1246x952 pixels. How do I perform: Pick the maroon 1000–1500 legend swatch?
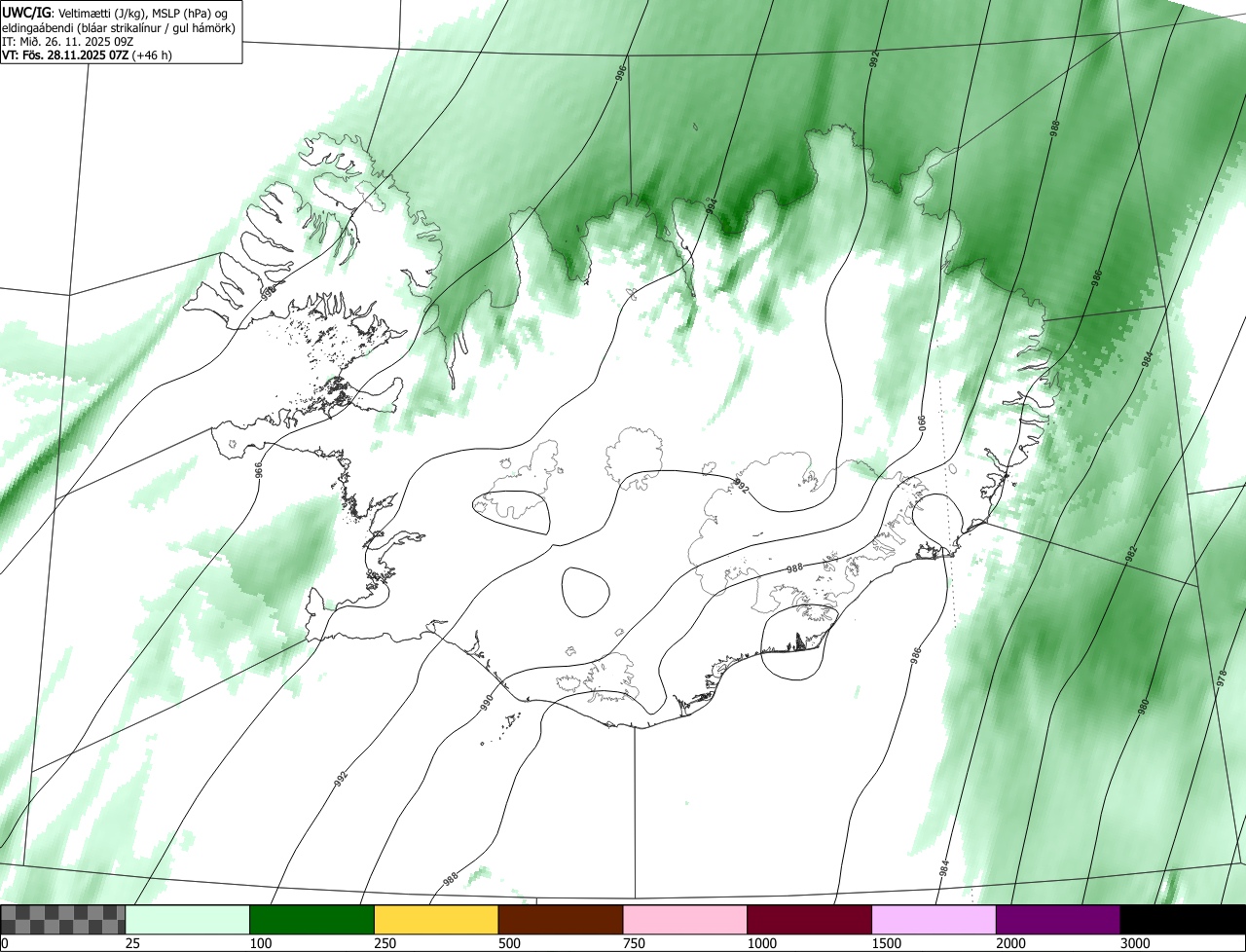click(810, 920)
